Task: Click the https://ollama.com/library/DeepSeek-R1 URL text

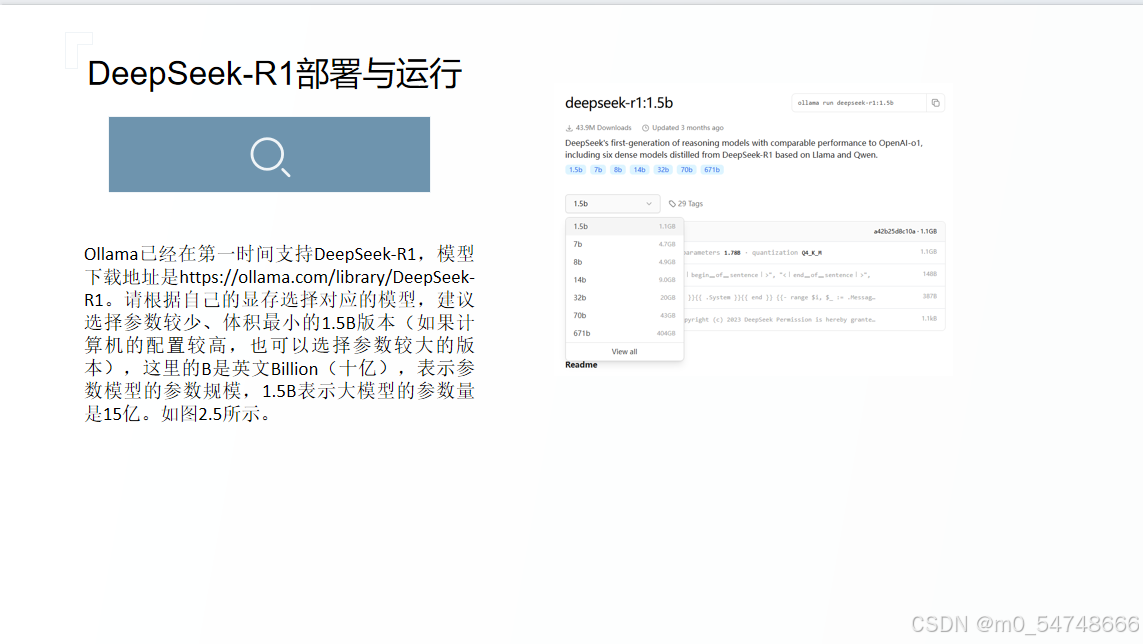Action: (279, 288)
